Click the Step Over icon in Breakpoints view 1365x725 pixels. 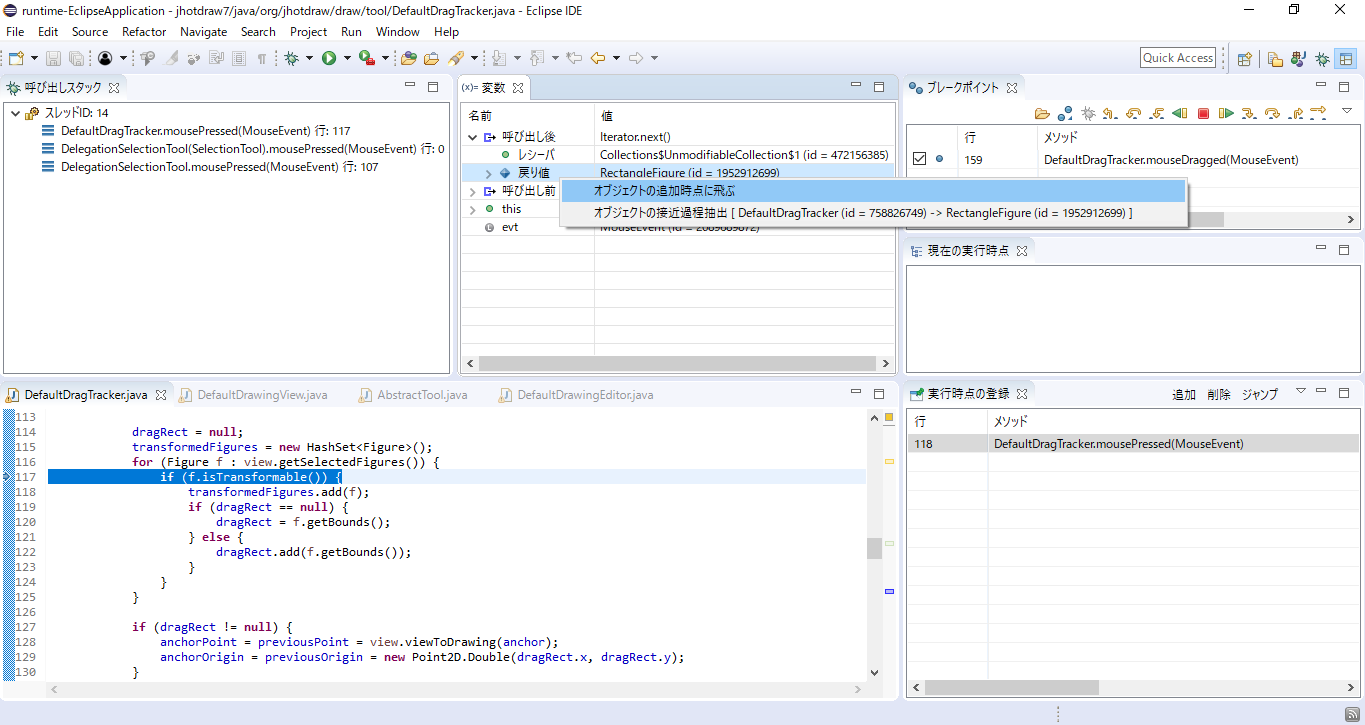pyautogui.click(x=1272, y=113)
